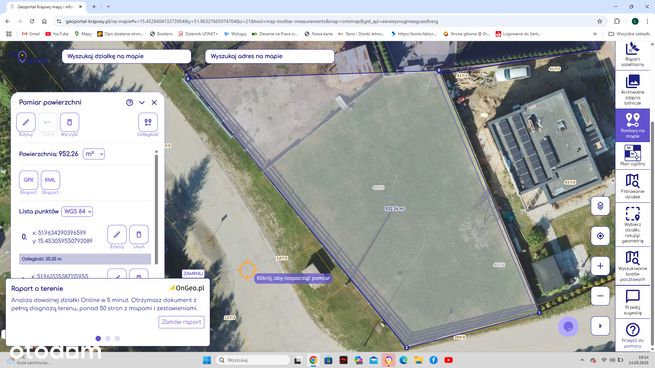Open the Windows Start menu
This screenshot has height=368, width=655.
[x=207, y=360]
